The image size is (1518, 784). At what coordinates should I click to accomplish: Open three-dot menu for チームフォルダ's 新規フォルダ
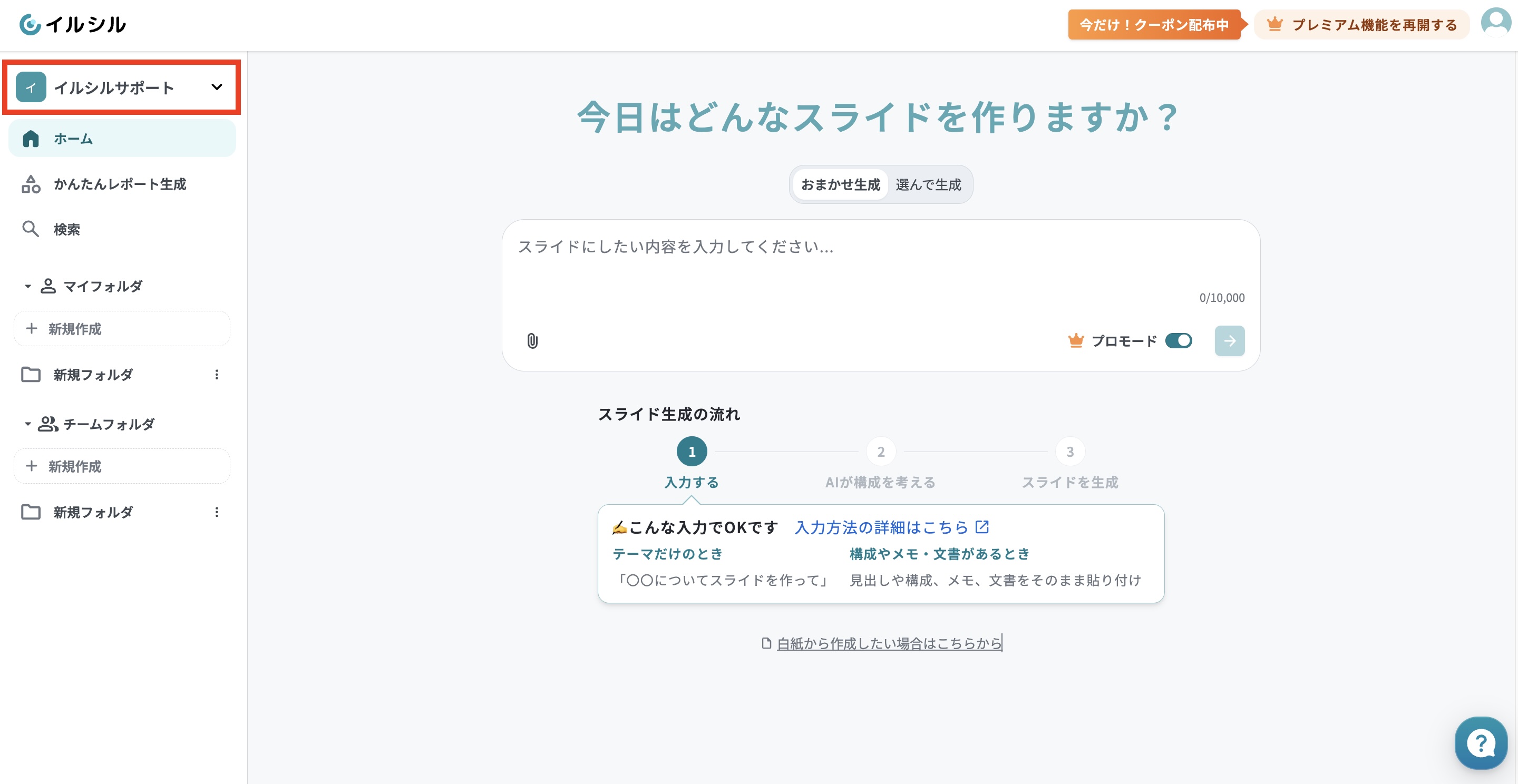coord(216,512)
